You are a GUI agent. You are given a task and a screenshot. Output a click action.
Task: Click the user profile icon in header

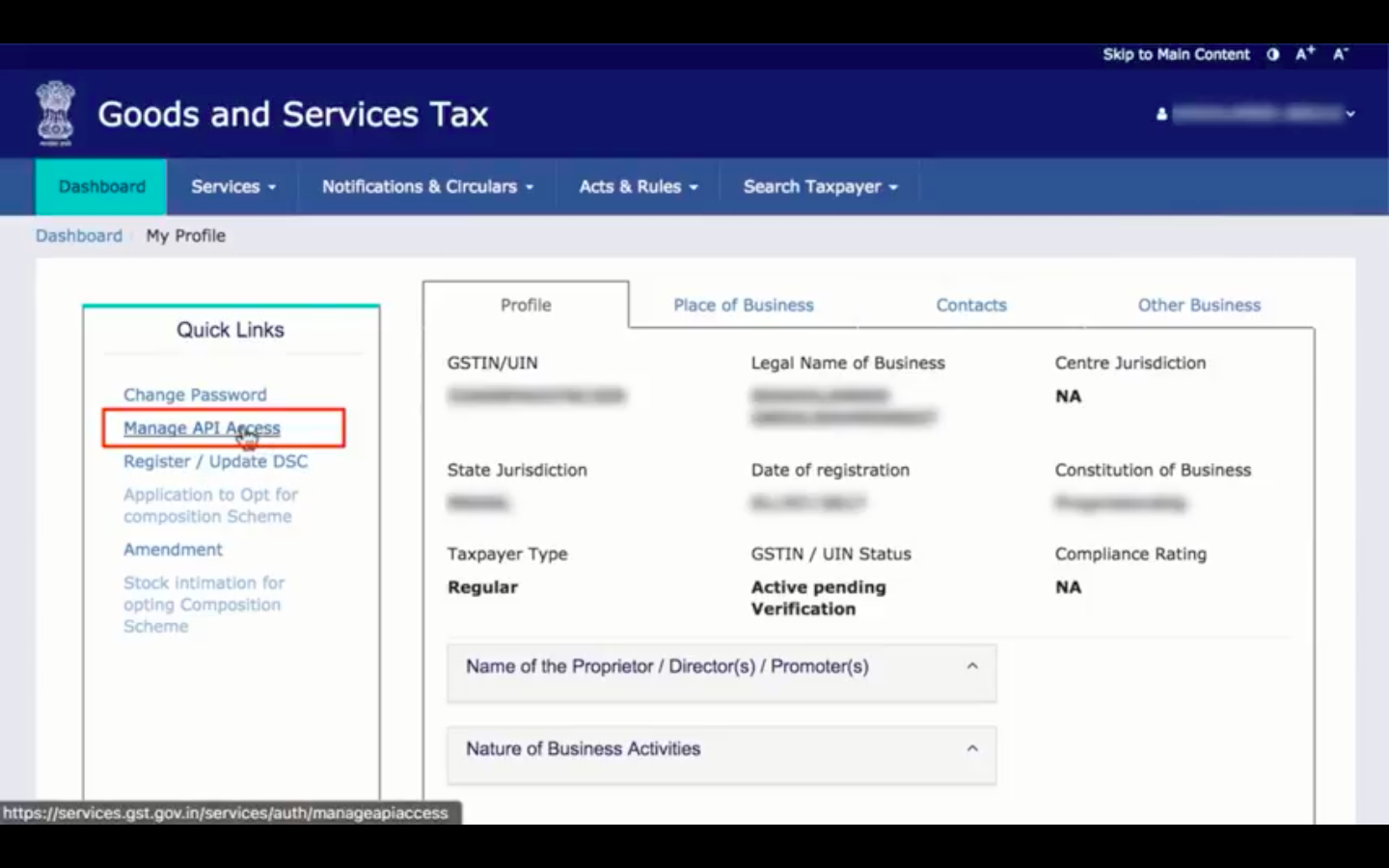pos(1160,113)
